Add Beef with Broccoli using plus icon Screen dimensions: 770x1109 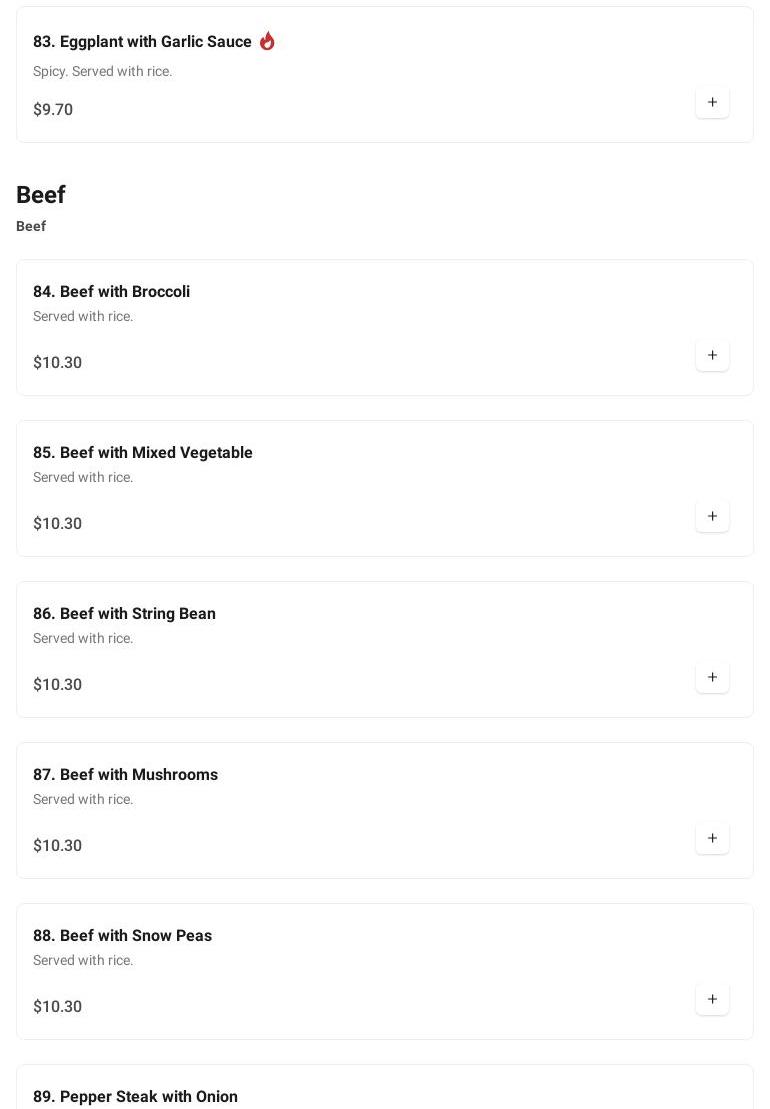pos(712,355)
